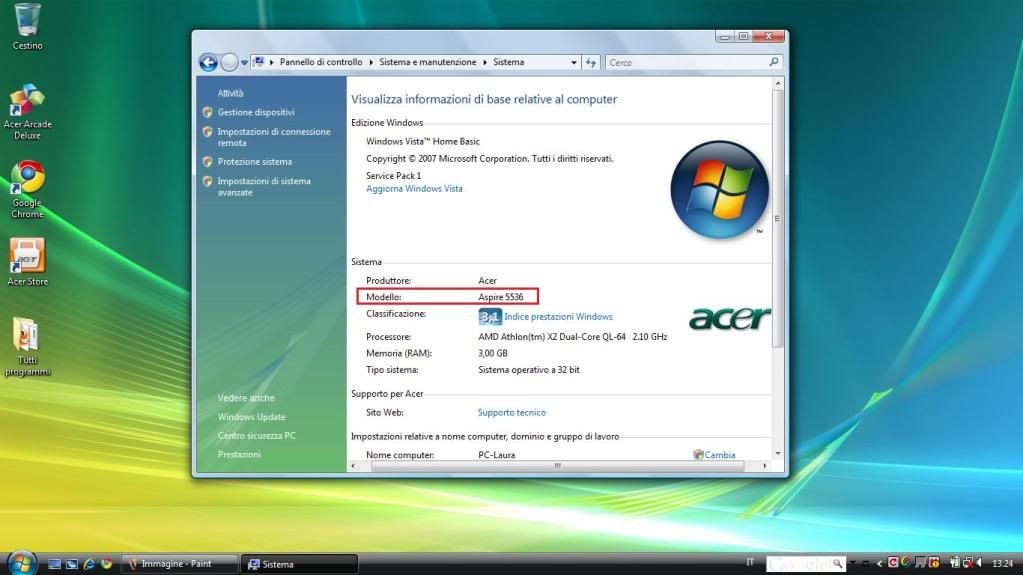Image resolution: width=1023 pixels, height=575 pixels.
Task: Click the vertical scrollbar up arrow
Action: click(778, 84)
